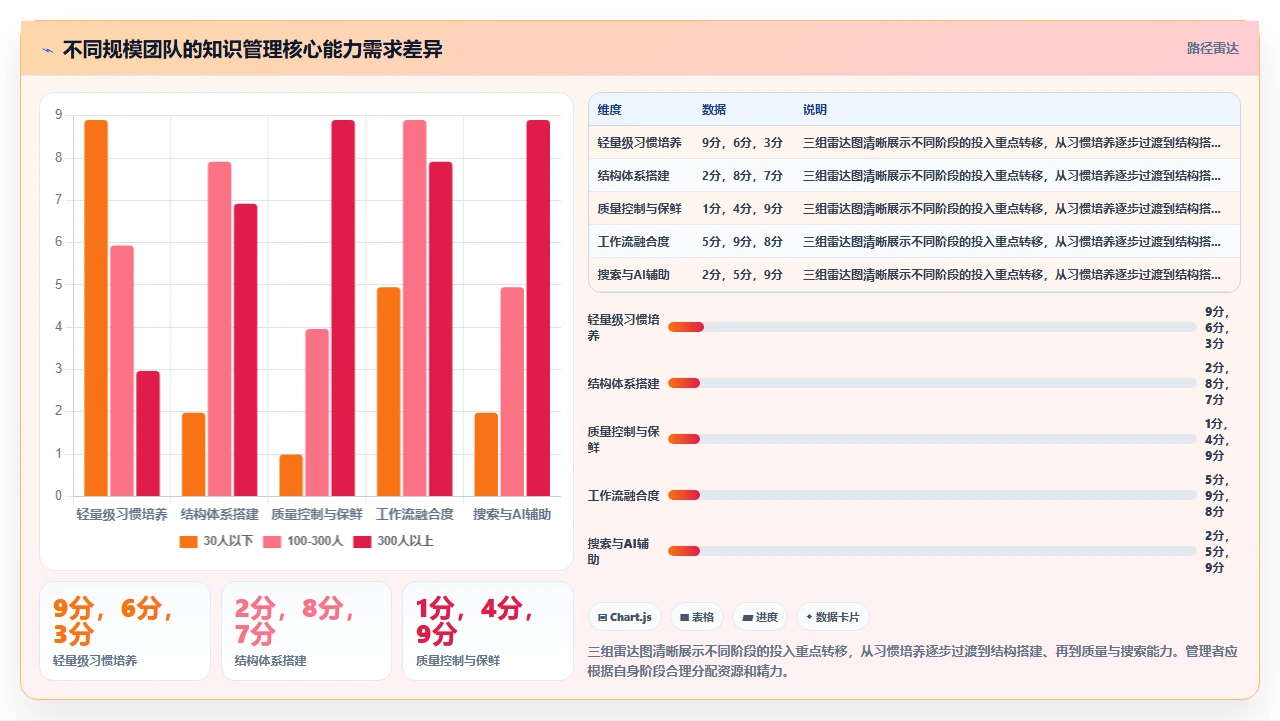Click the 说明 column header

pos(815,110)
